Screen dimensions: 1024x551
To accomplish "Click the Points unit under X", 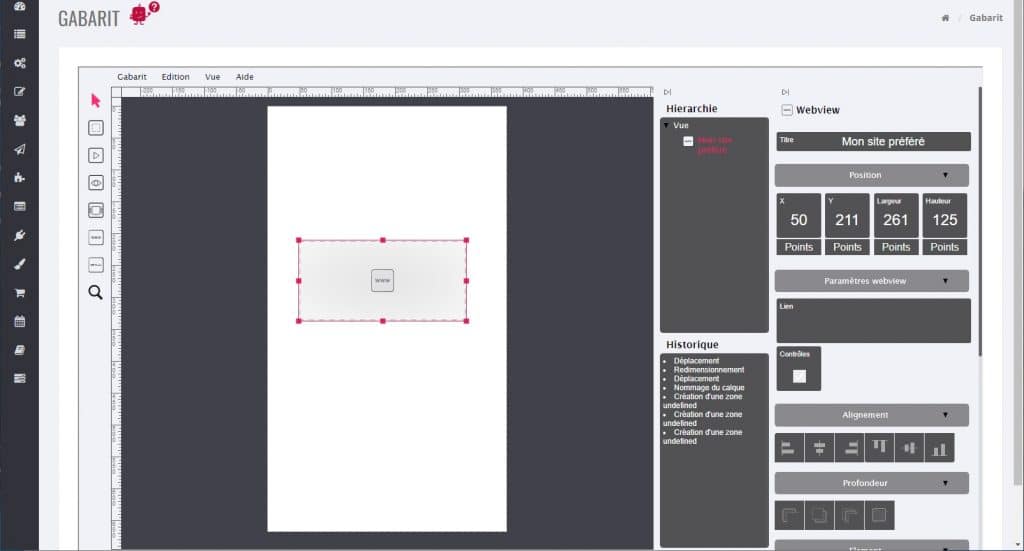I will coord(799,247).
